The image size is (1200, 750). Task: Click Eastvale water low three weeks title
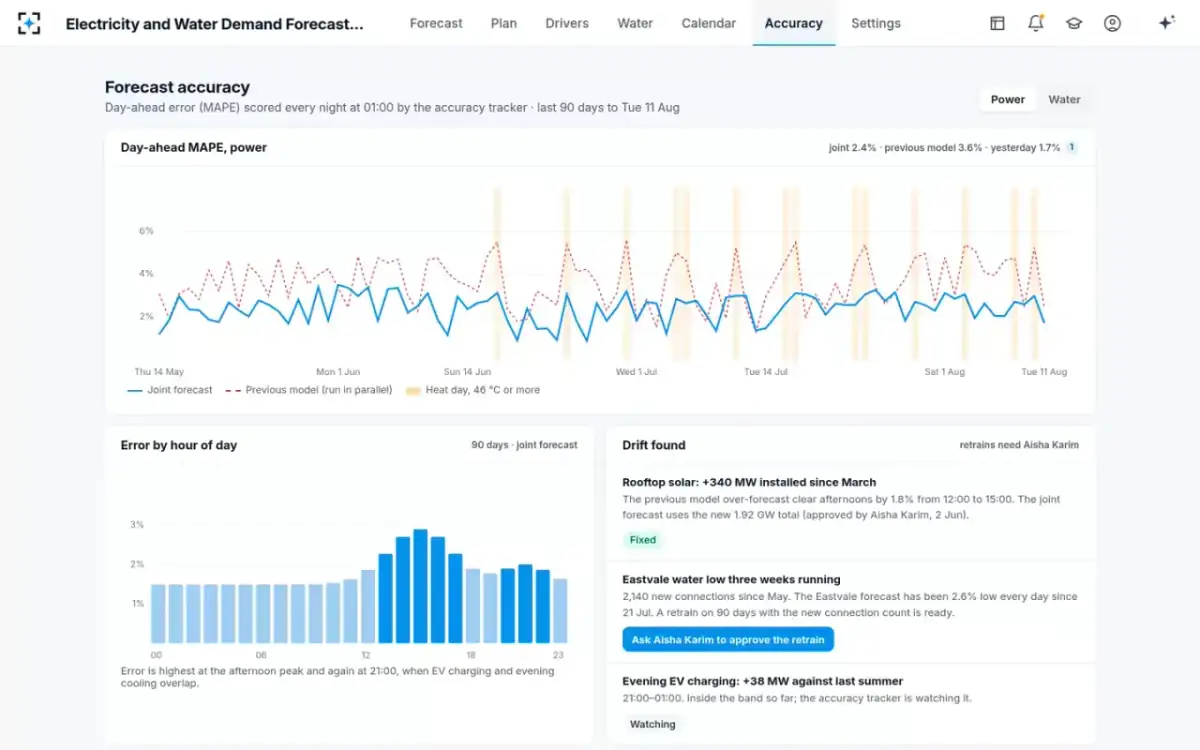pos(731,579)
